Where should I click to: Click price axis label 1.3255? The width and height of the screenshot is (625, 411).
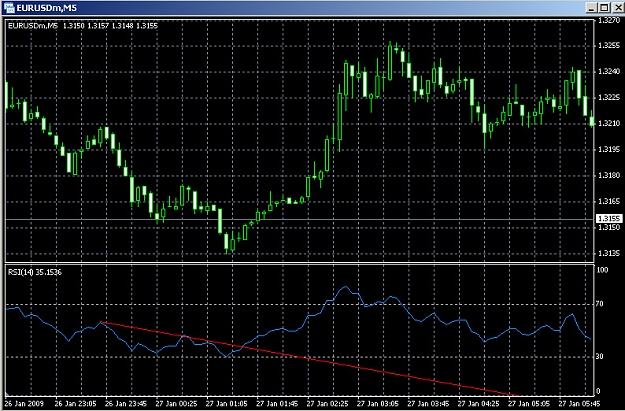click(609, 46)
